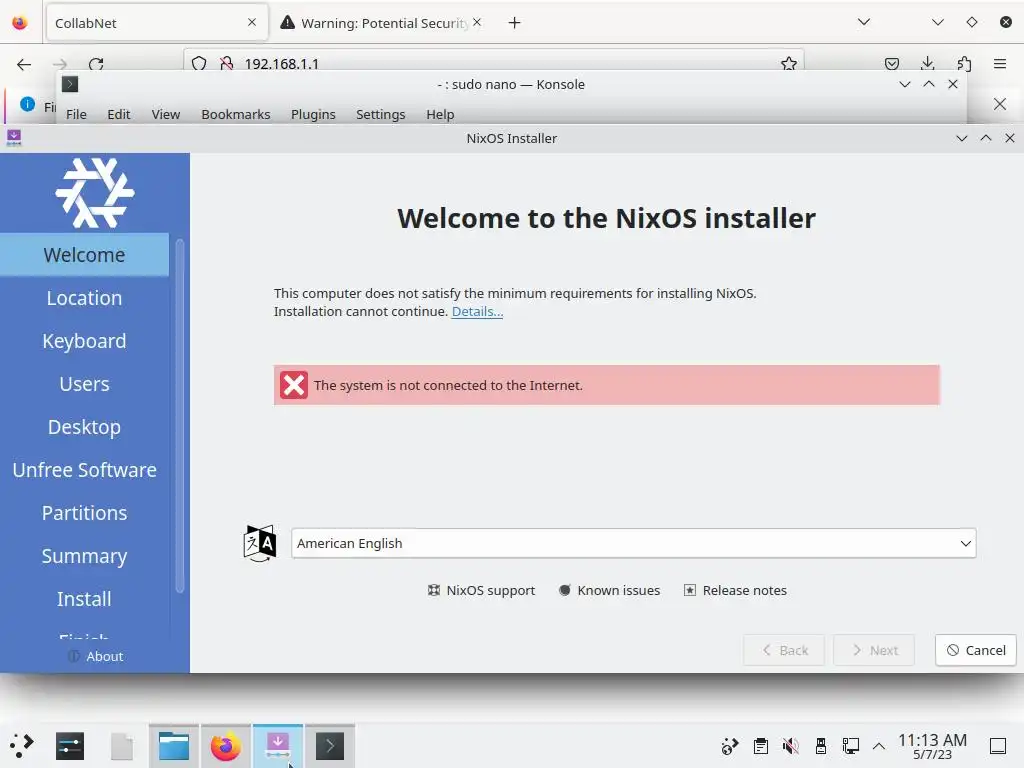Viewport: 1024px width, 768px height.
Task: Click the 192.168.1.1 address bar
Action: click(x=494, y=63)
